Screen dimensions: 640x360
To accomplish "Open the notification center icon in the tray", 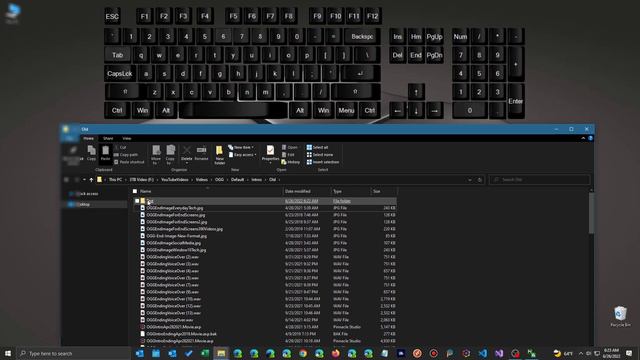I will pos(629,353).
